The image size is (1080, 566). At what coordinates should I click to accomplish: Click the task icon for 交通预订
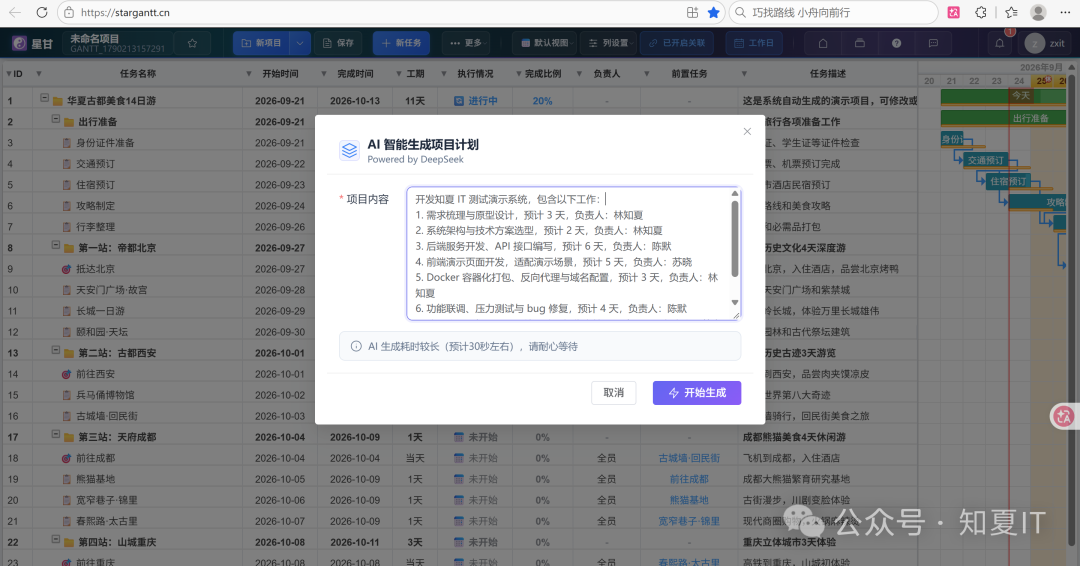pos(67,164)
